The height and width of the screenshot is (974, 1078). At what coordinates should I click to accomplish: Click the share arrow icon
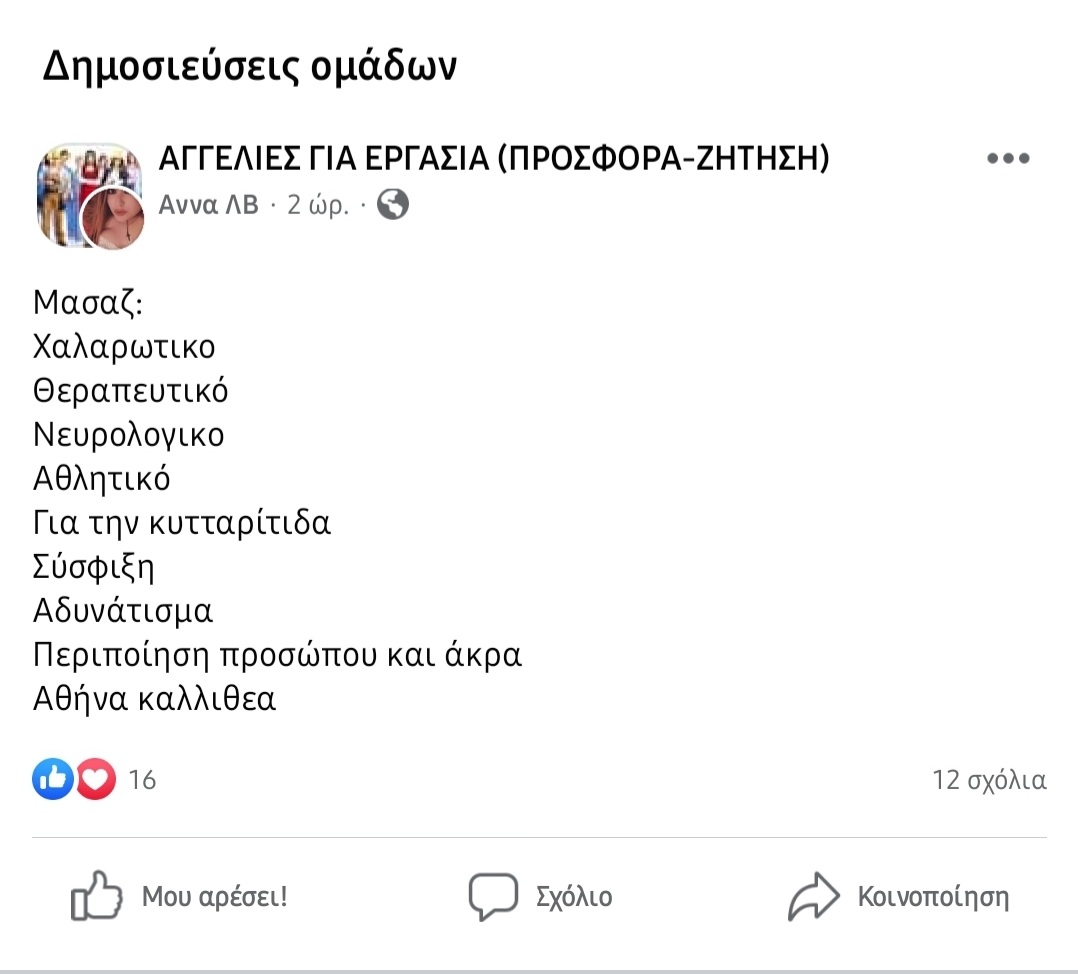813,896
